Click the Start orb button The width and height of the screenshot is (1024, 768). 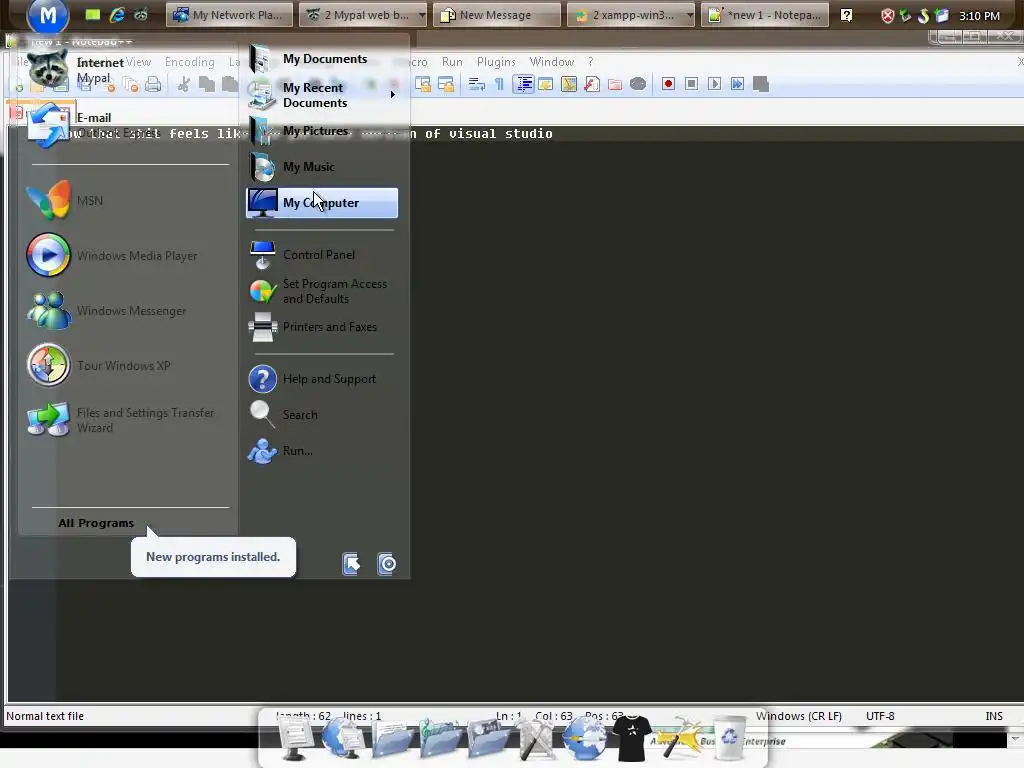[48, 14]
